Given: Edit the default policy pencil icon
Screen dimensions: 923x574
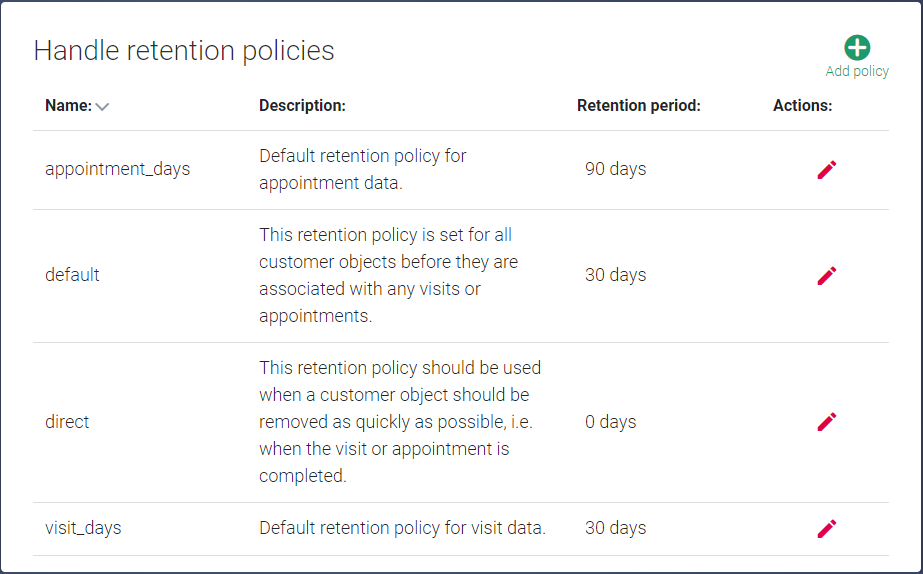Looking at the screenshot, I should [x=826, y=276].
